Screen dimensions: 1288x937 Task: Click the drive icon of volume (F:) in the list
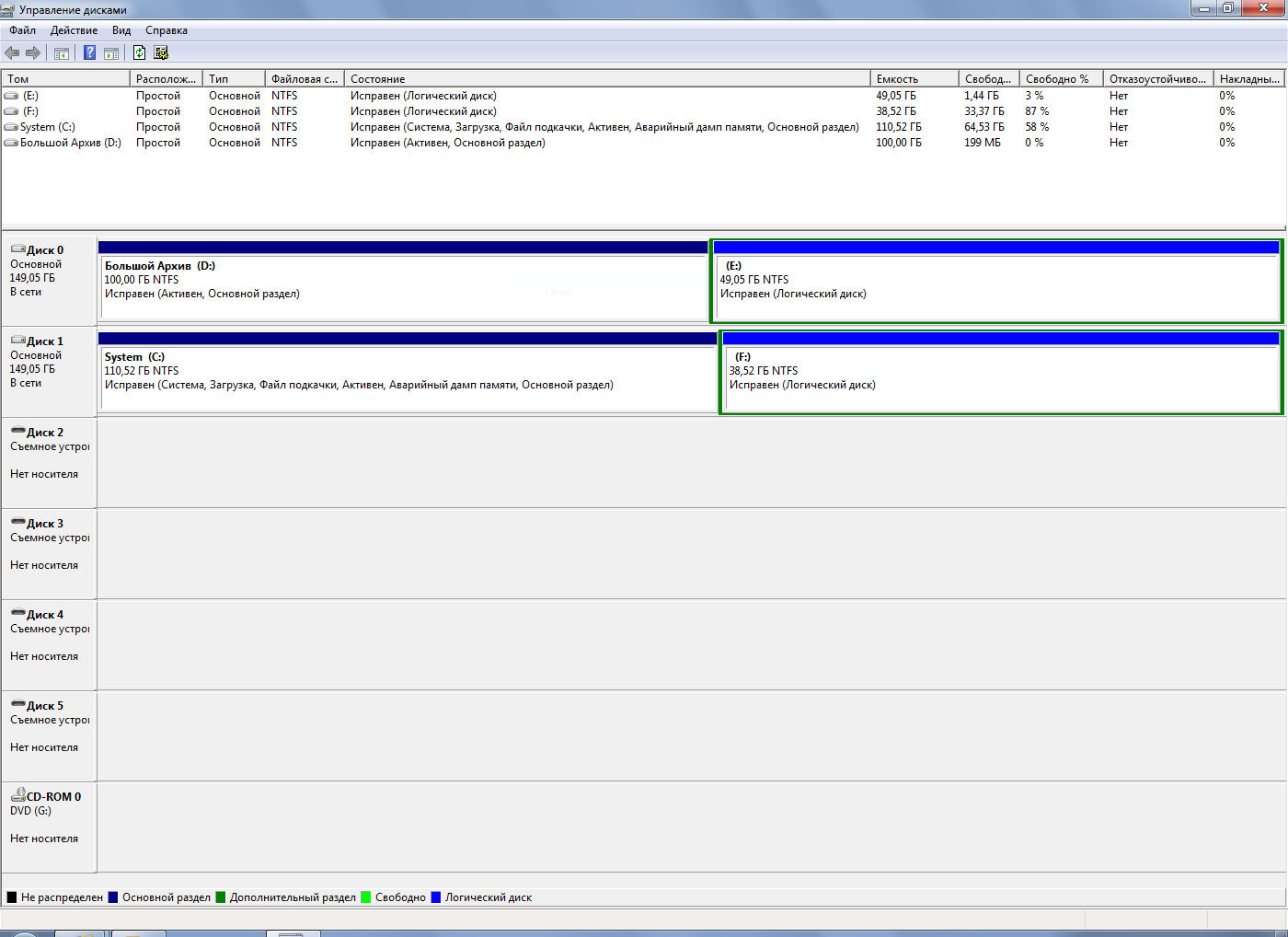[11, 111]
